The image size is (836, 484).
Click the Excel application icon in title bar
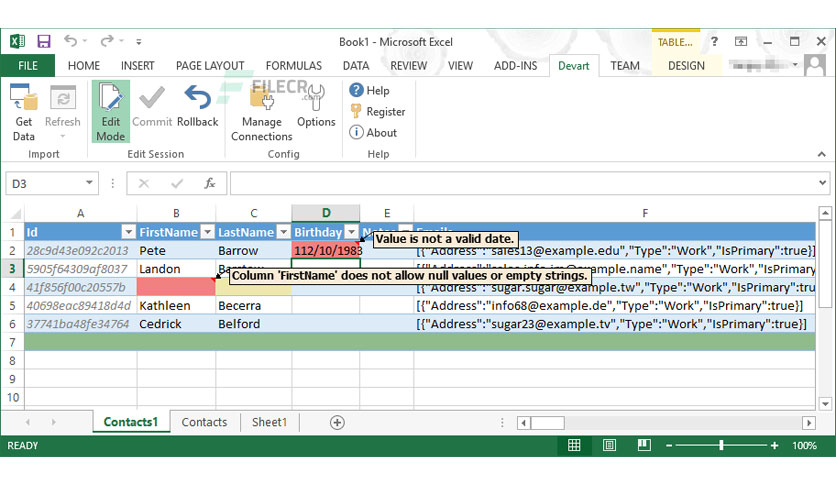(17, 41)
